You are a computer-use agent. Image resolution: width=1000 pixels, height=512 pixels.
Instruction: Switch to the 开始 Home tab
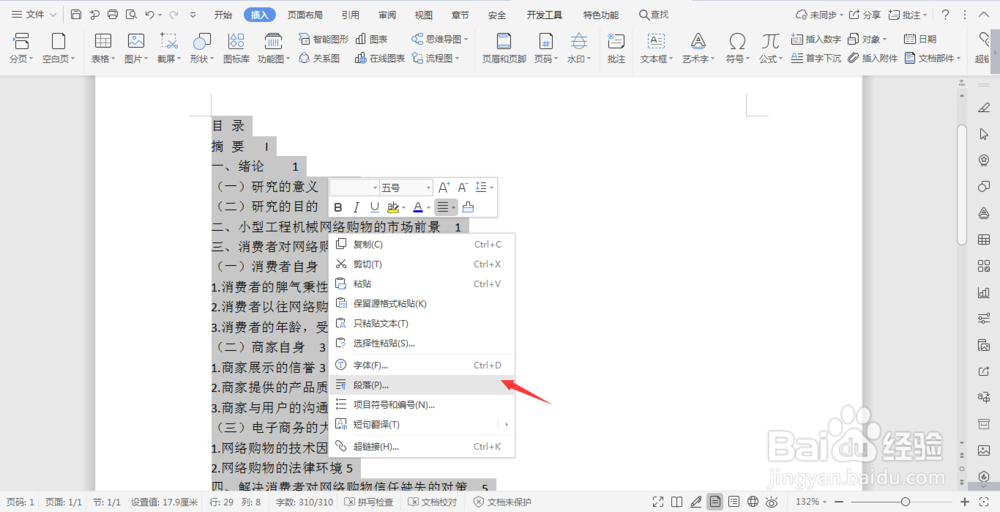tap(223, 15)
